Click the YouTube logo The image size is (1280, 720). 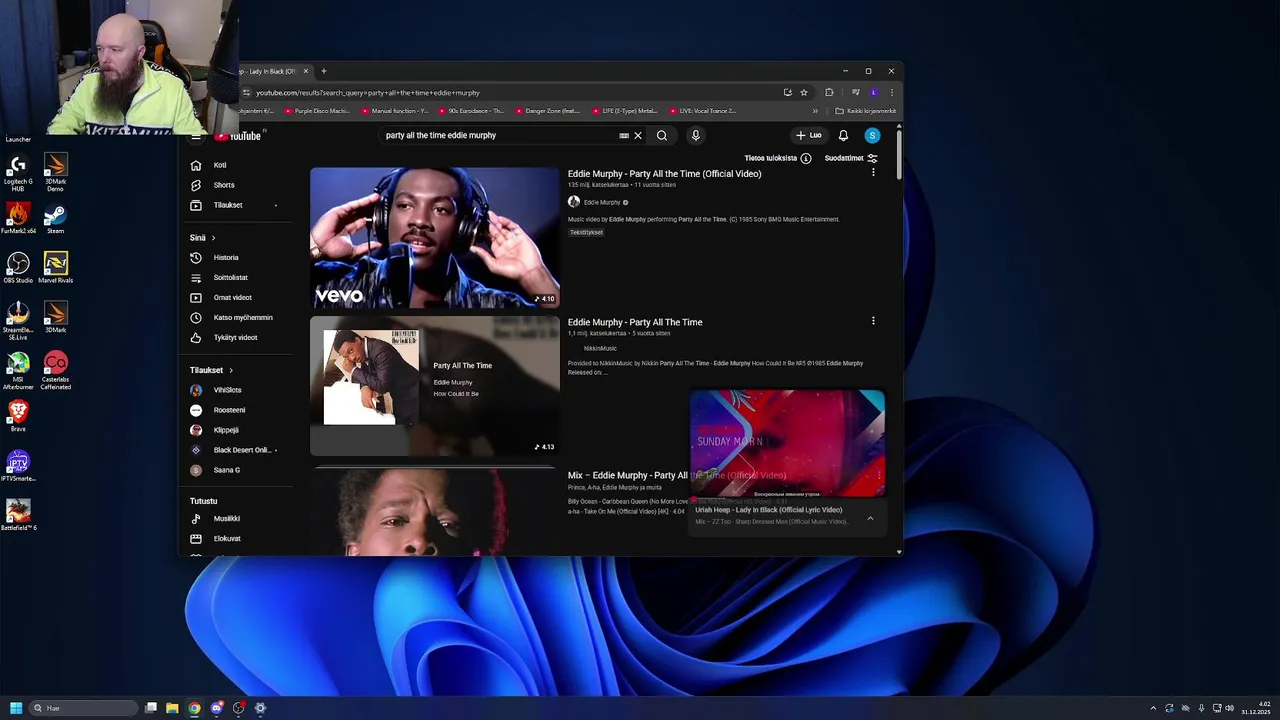coord(238,136)
